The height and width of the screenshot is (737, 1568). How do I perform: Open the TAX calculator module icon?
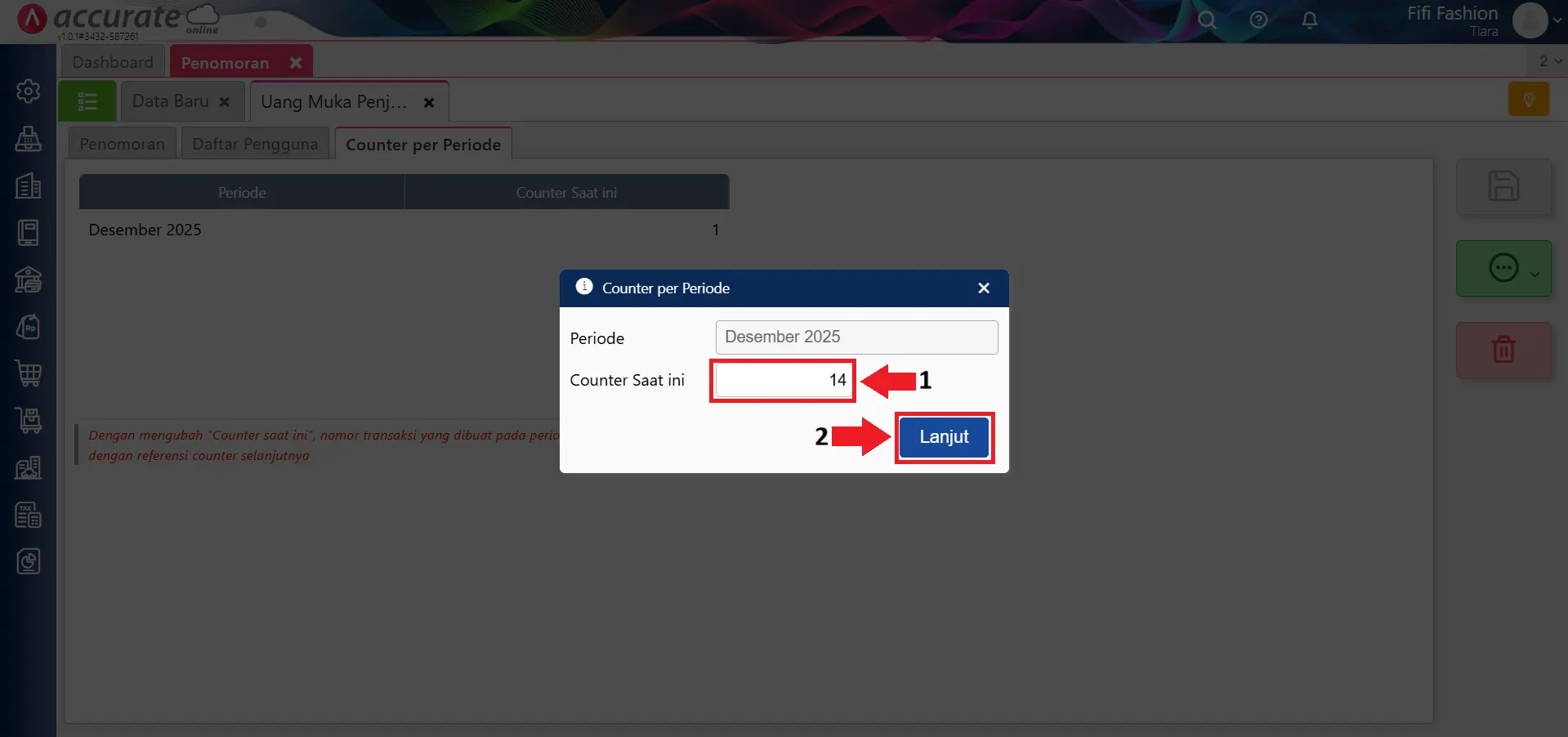tap(29, 514)
